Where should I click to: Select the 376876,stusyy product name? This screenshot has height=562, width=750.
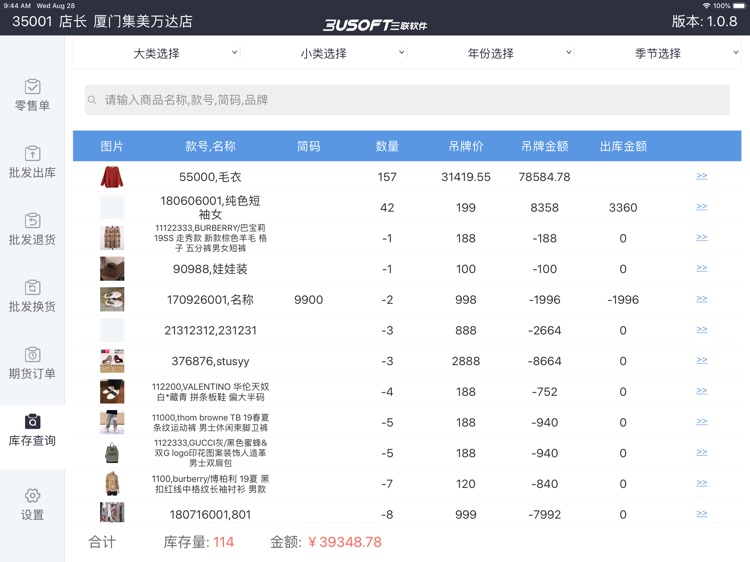[210, 361]
